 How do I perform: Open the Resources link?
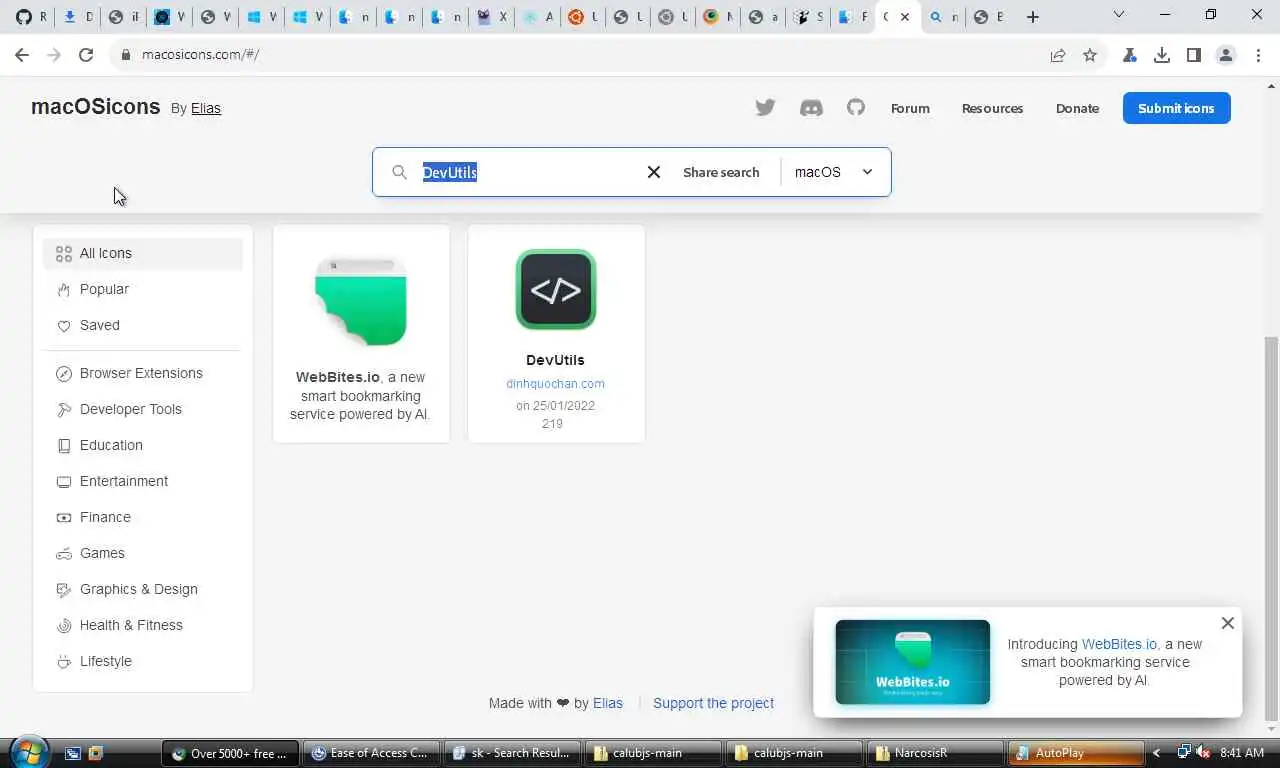click(x=992, y=108)
